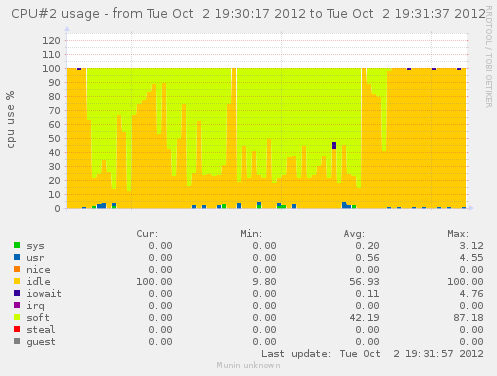Click the lime soft legend swatch
Viewport: 497px width, 376px height.
tap(17, 317)
